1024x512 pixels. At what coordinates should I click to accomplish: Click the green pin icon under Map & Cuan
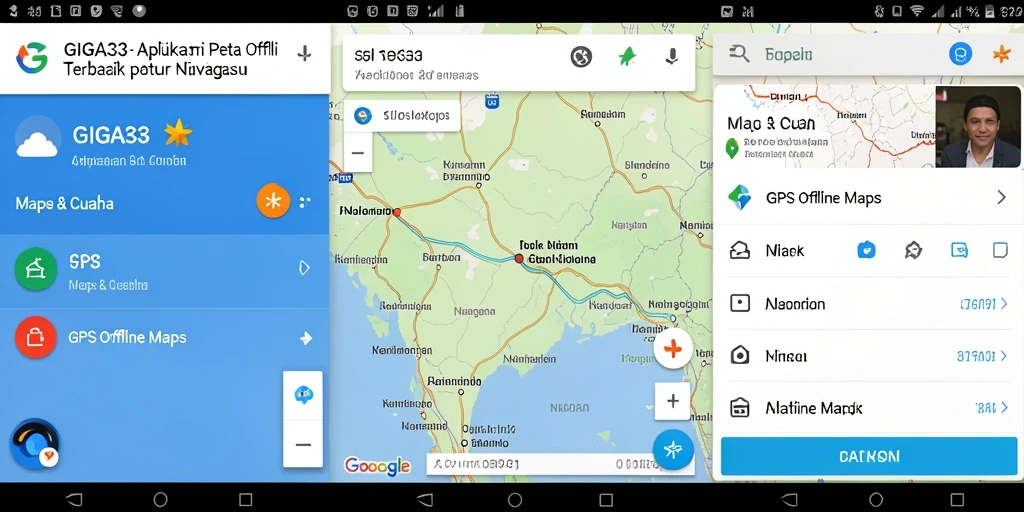point(732,148)
